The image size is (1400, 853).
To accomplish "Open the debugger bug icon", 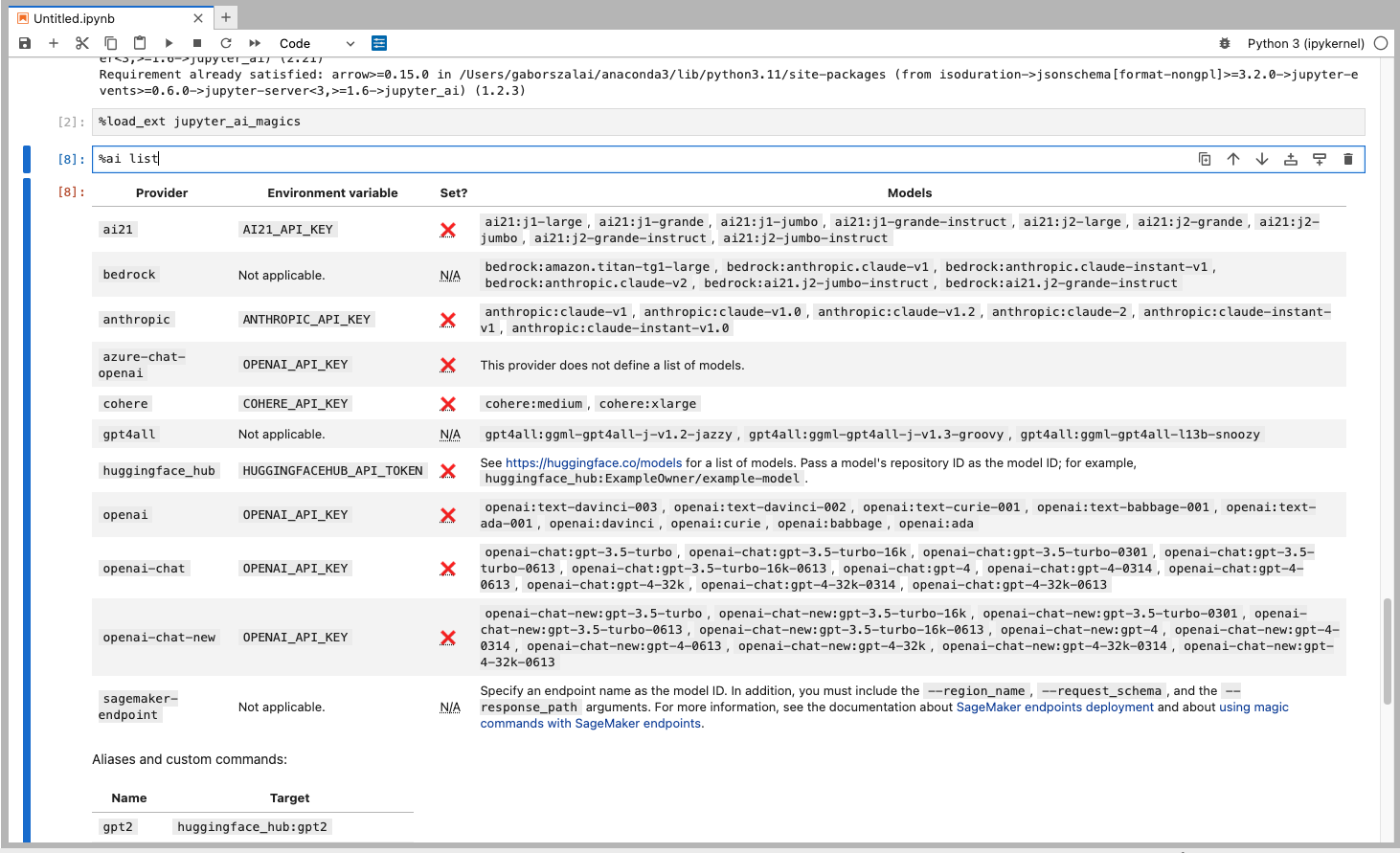I will click(1225, 43).
